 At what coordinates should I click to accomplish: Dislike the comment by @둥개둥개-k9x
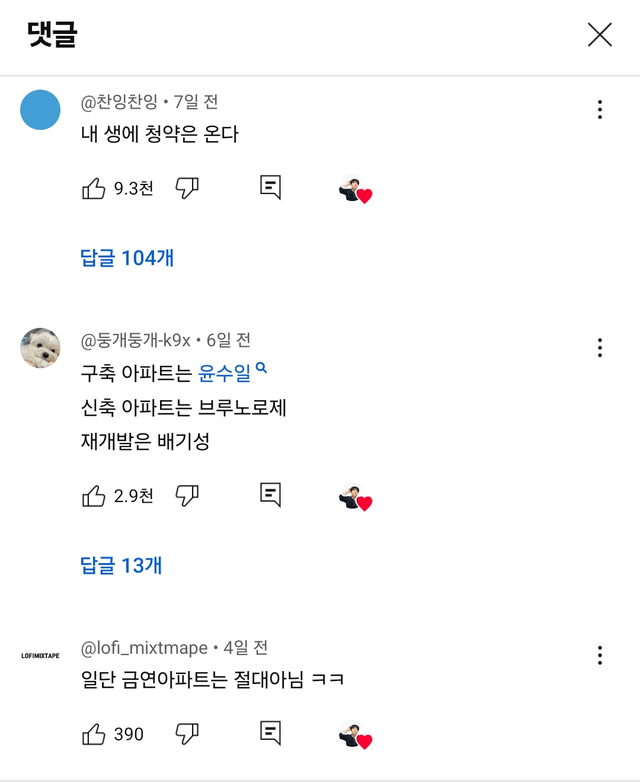pos(187,495)
